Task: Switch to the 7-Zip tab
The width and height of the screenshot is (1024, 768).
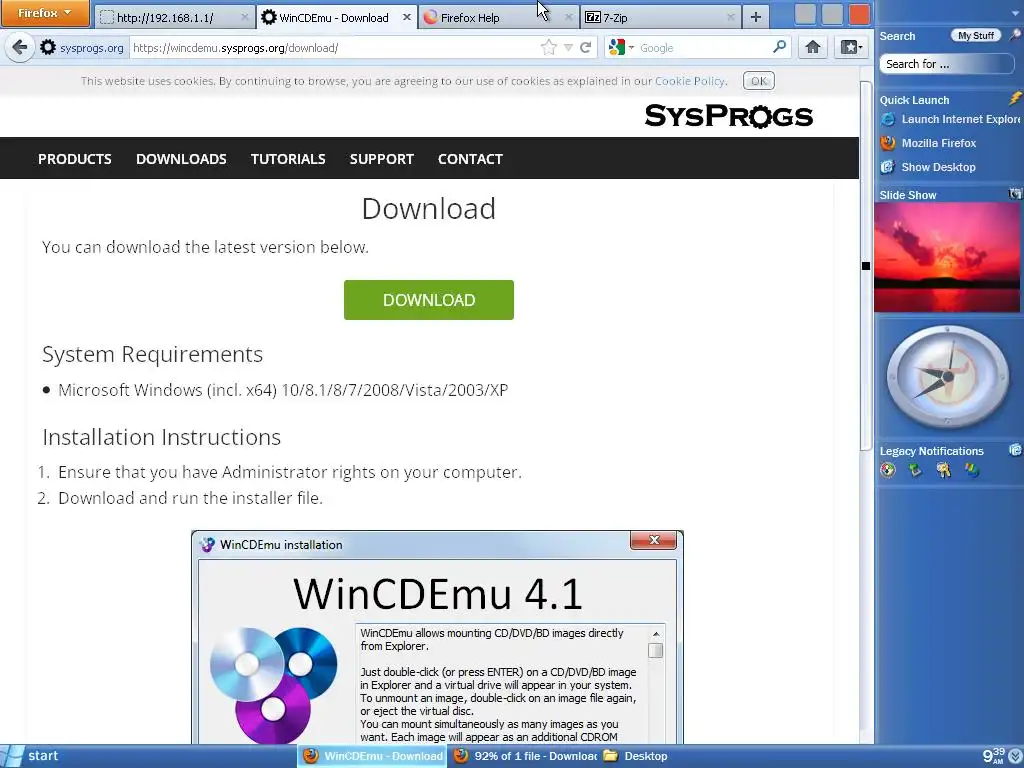Action: point(660,18)
